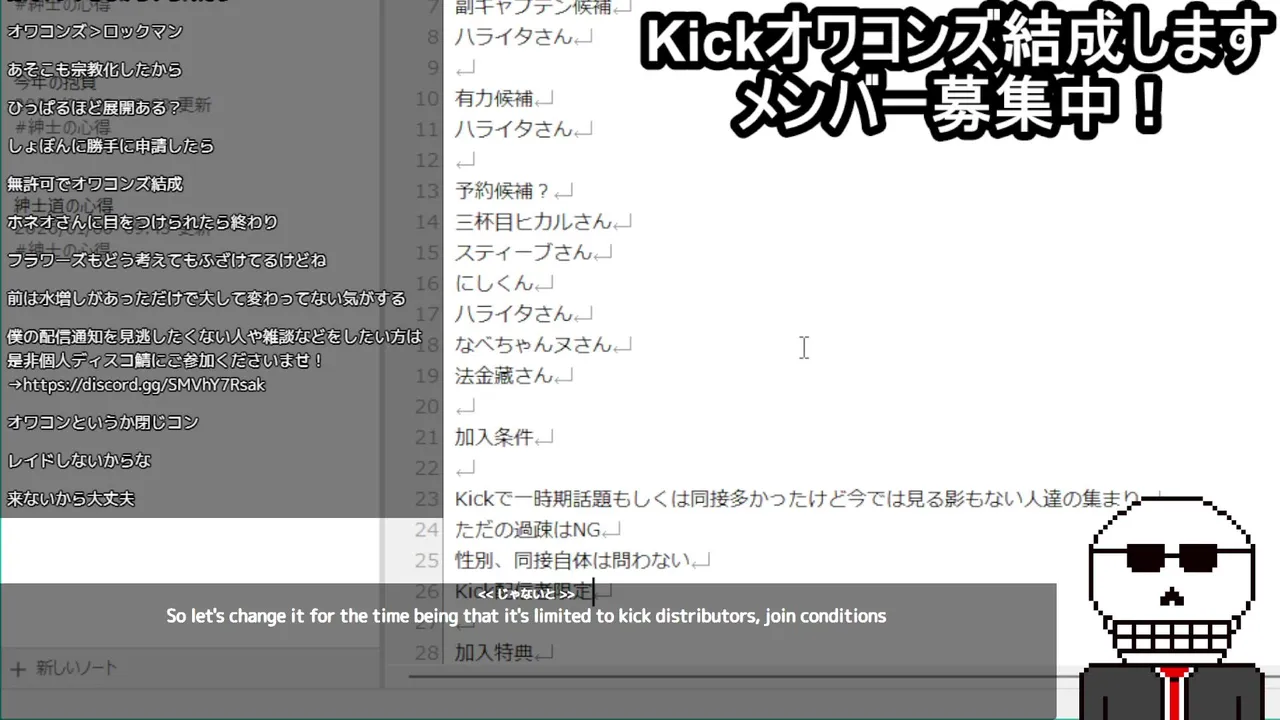Click the name なべちゃんヌさん
Viewport: 1280px width, 720px height.
[x=535, y=345]
